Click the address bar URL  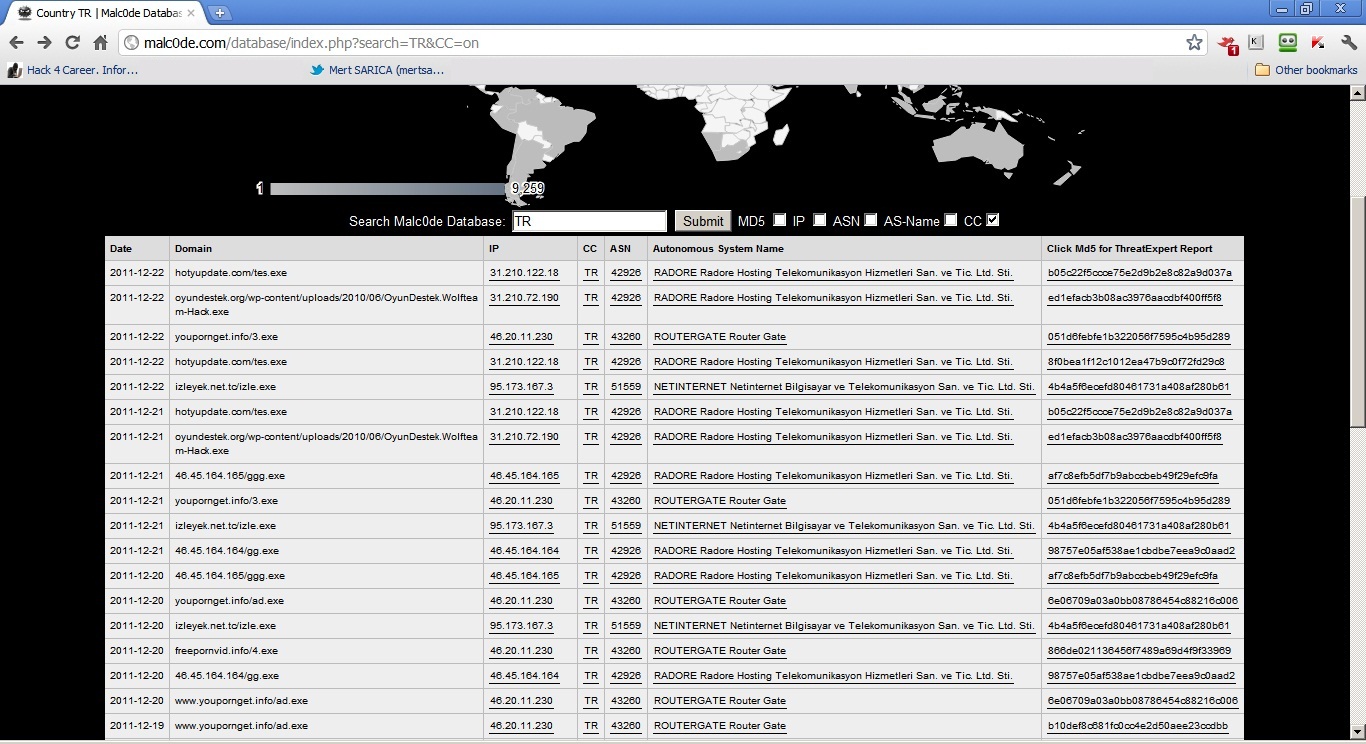point(311,43)
